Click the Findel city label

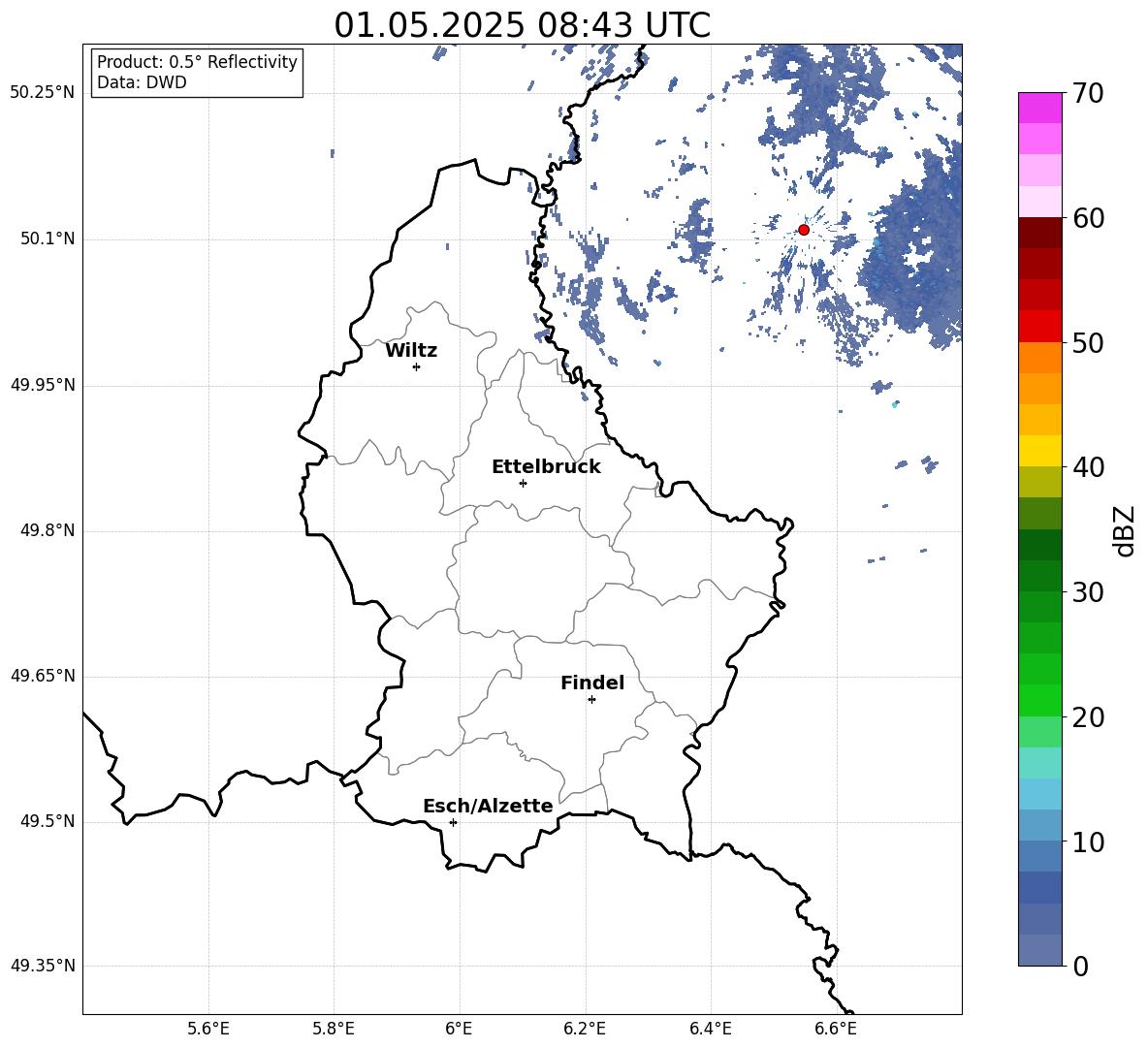tap(592, 683)
